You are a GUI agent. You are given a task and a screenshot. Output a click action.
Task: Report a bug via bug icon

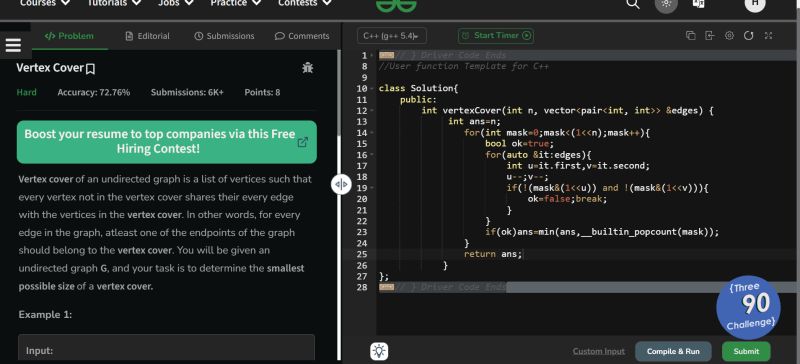pos(308,67)
